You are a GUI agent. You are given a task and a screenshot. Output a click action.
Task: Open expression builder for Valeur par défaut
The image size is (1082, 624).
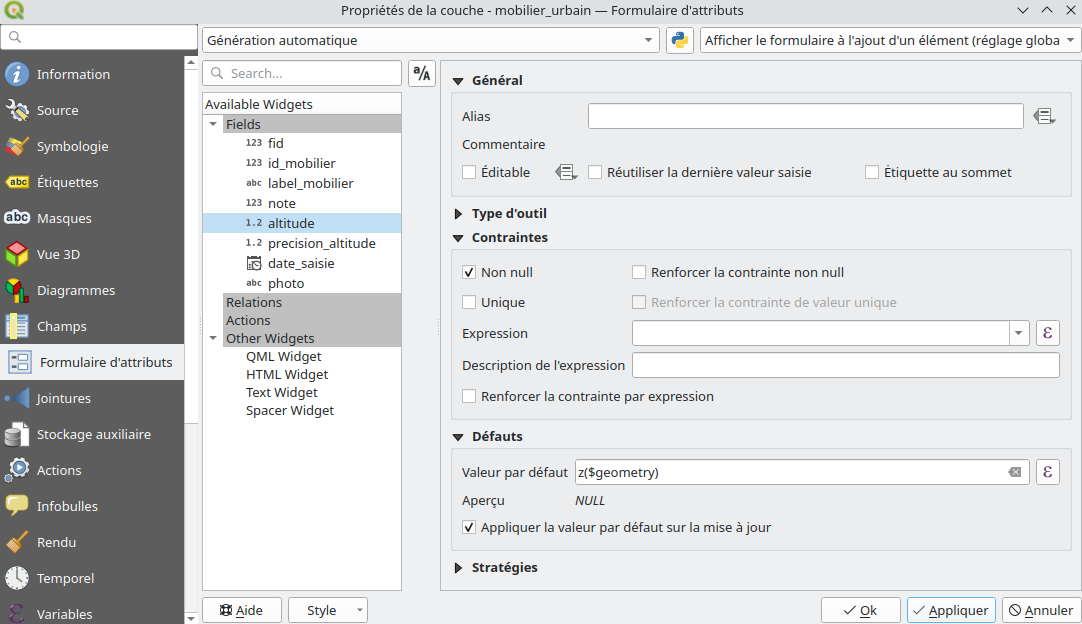coord(1047,472)
